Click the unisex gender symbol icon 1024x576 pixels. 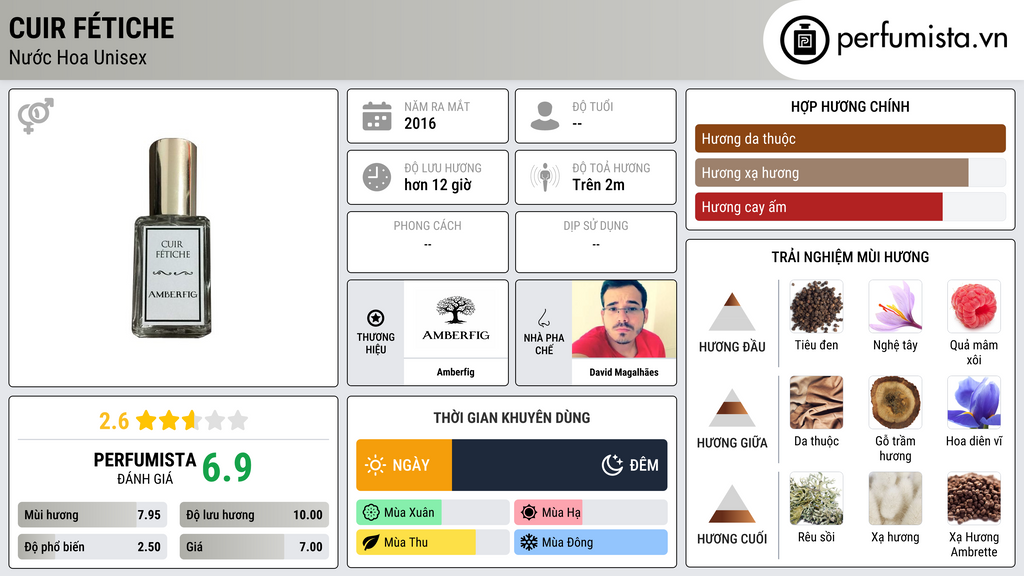click(x=36, y=116)
